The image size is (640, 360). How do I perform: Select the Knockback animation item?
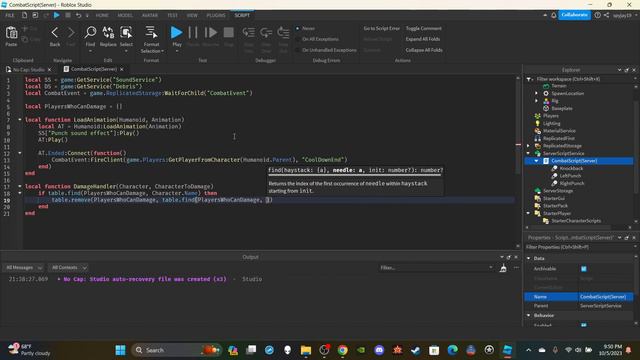click(x=571, y=168)
